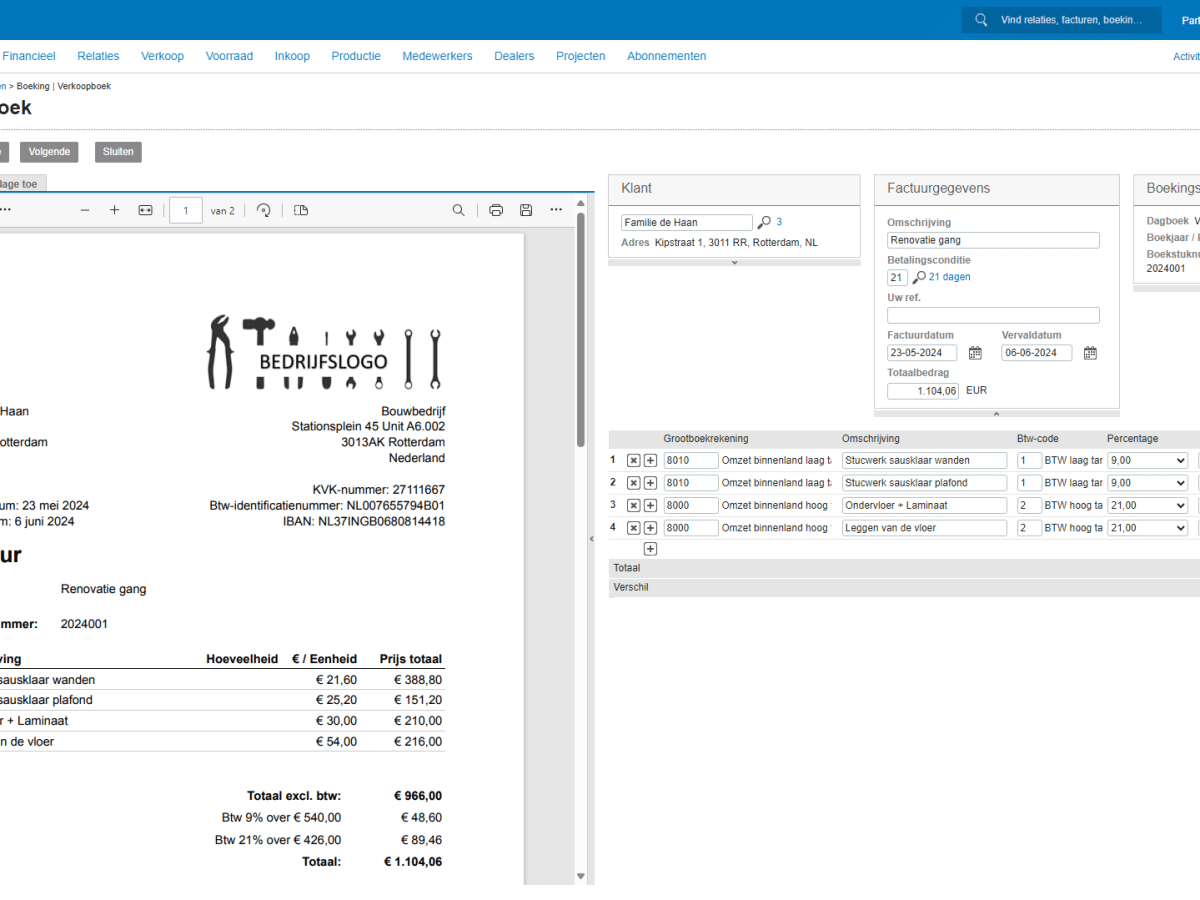The image size is (1200, 900).
Task: Save the invoice PDF with the disk icon
Action: (526, 210)
